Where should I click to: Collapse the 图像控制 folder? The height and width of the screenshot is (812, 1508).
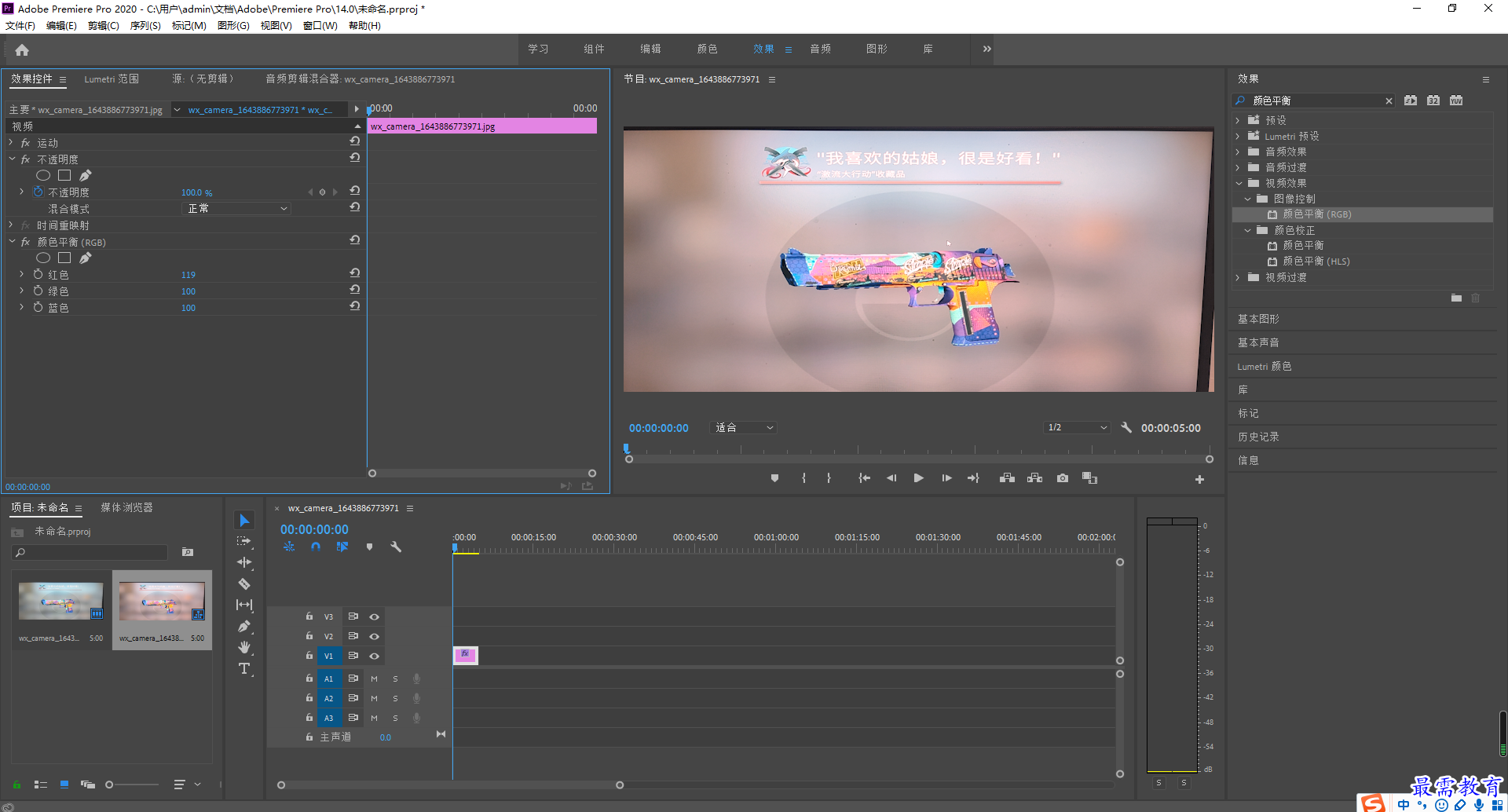[x=1247, y=199]
